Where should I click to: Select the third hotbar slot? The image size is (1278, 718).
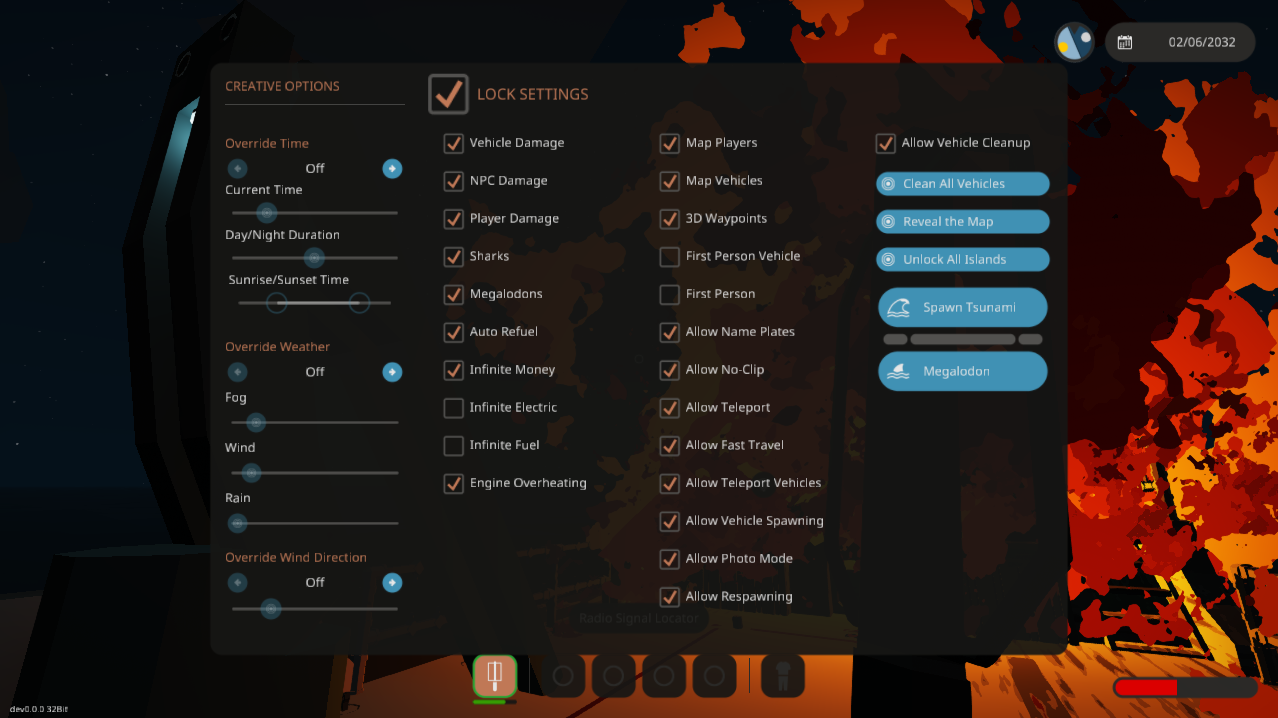coord(614,676)
